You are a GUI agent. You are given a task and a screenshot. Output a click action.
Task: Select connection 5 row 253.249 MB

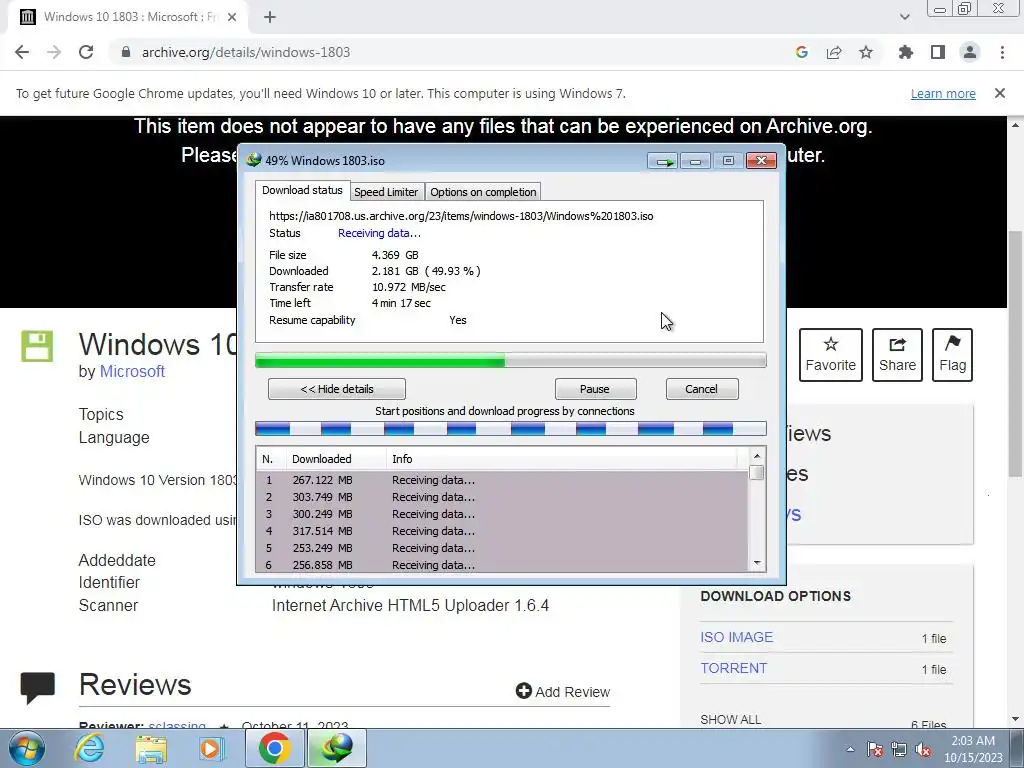click(502, 548)
